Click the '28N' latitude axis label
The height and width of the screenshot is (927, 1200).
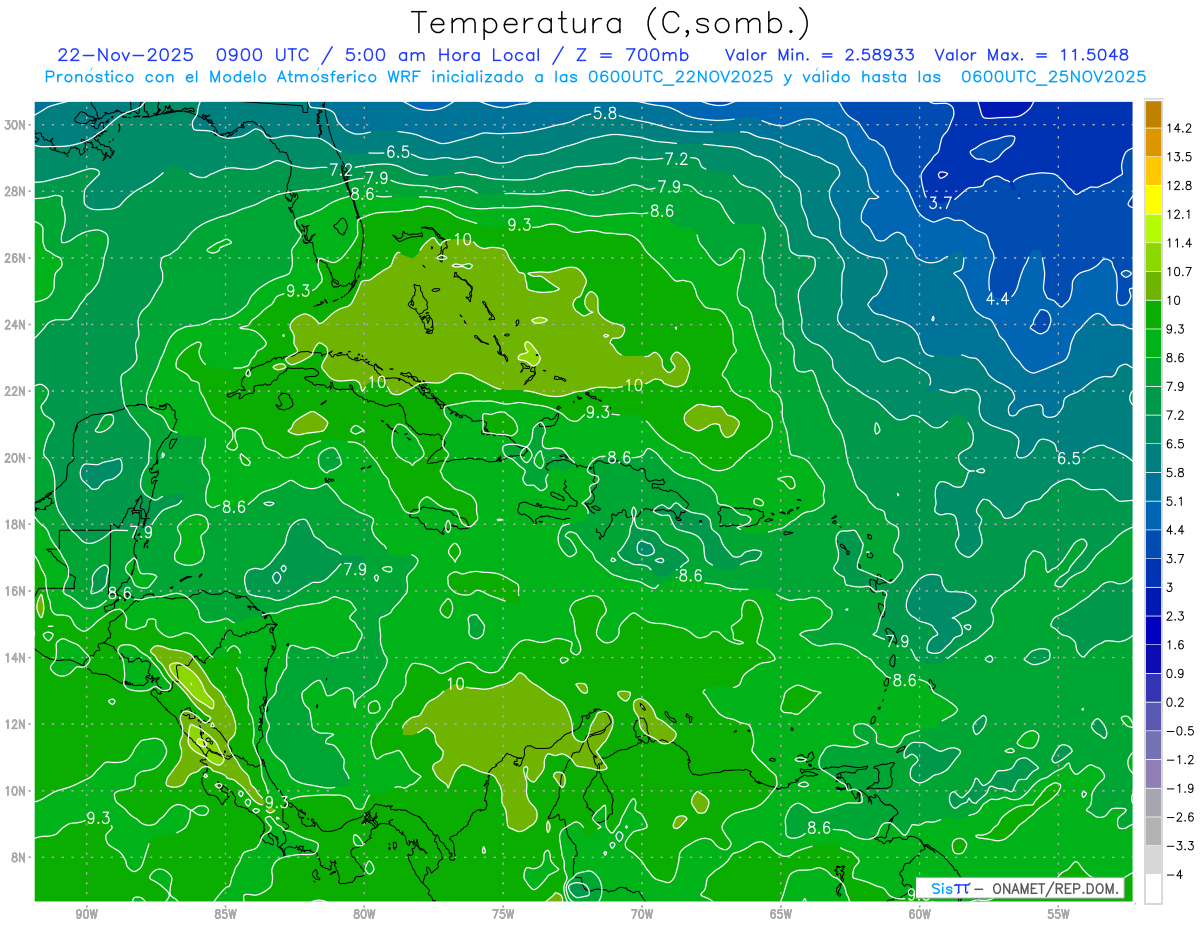tap(15, 191)
